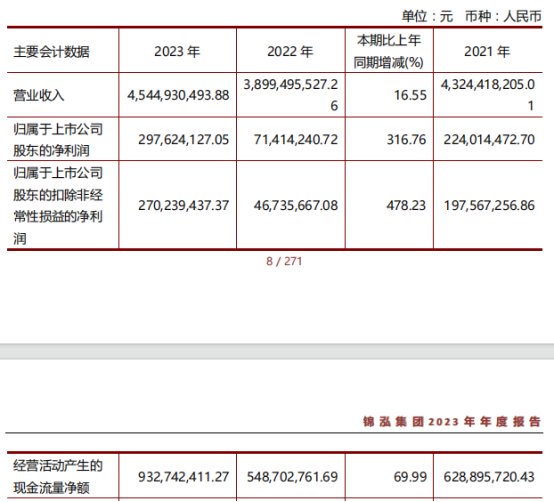Click 归属于上市公司股东的净利润 row label

click(58, 140)
